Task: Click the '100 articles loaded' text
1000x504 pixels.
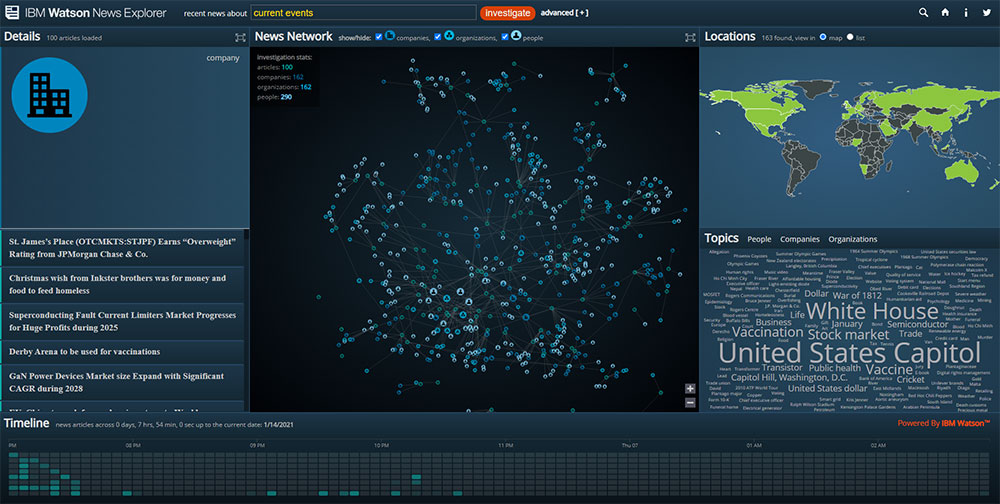Action: 74,38
